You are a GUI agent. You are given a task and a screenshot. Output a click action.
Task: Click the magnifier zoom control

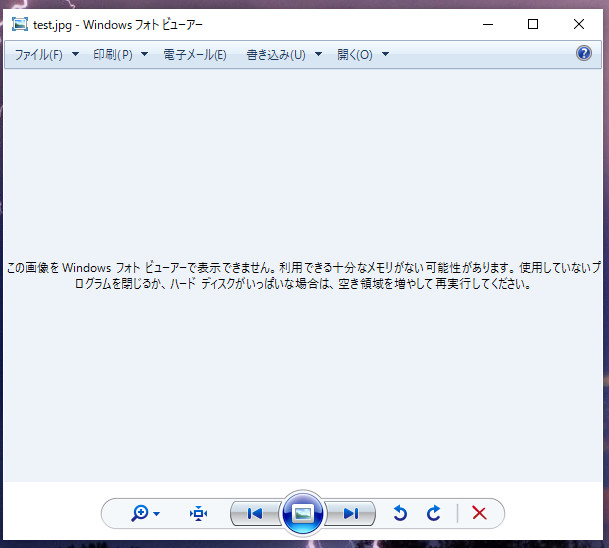tap(140, 513)
